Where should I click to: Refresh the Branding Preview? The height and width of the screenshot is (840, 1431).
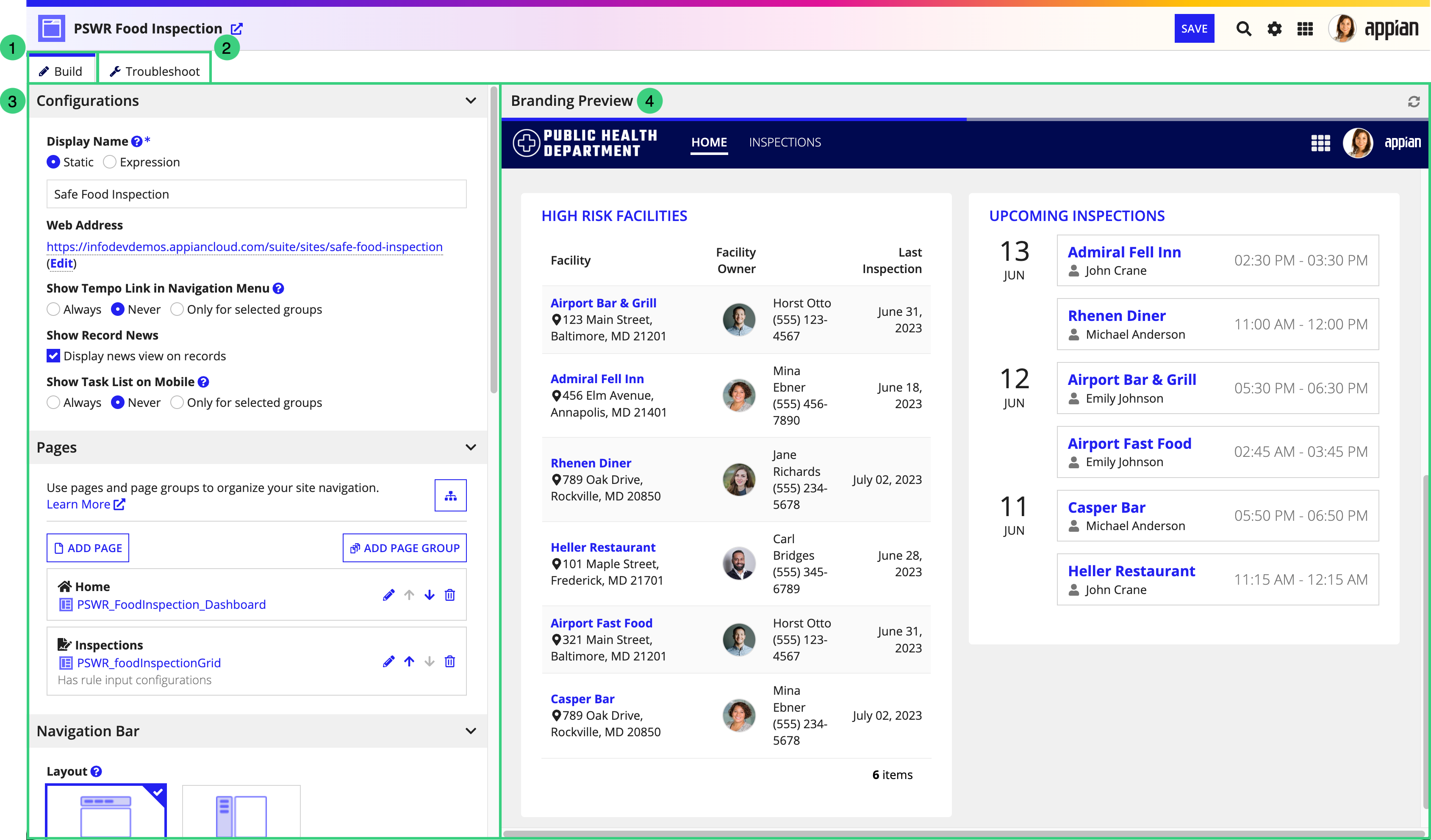coord(1414,101)
